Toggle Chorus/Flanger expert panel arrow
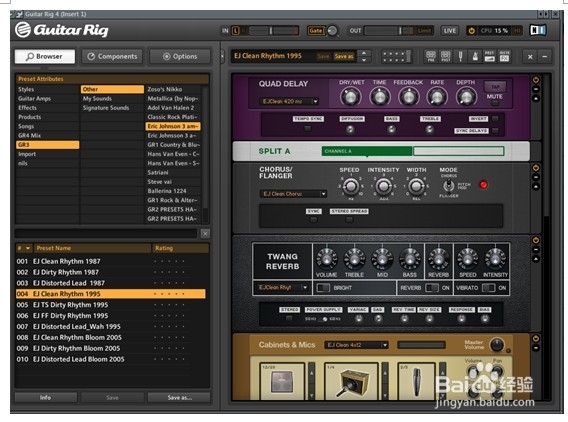This screenshot has width=568, height=422. (x=536, y=187)
